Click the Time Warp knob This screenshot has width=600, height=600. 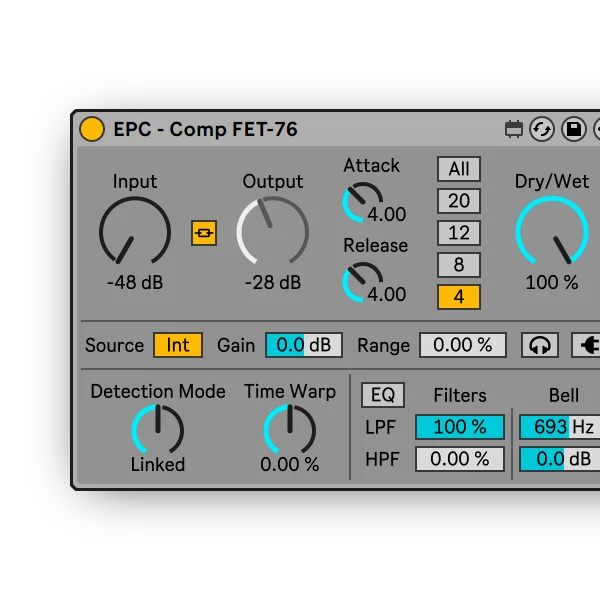pyautogui.click(x=290, y=429)
